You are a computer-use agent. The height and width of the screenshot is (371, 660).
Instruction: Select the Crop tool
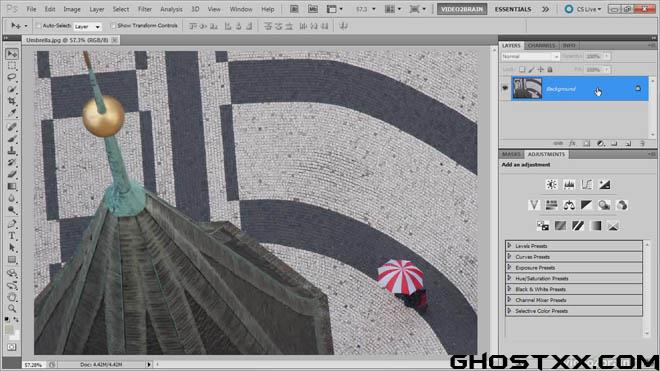pyautogui.click(x=12, y=101)
